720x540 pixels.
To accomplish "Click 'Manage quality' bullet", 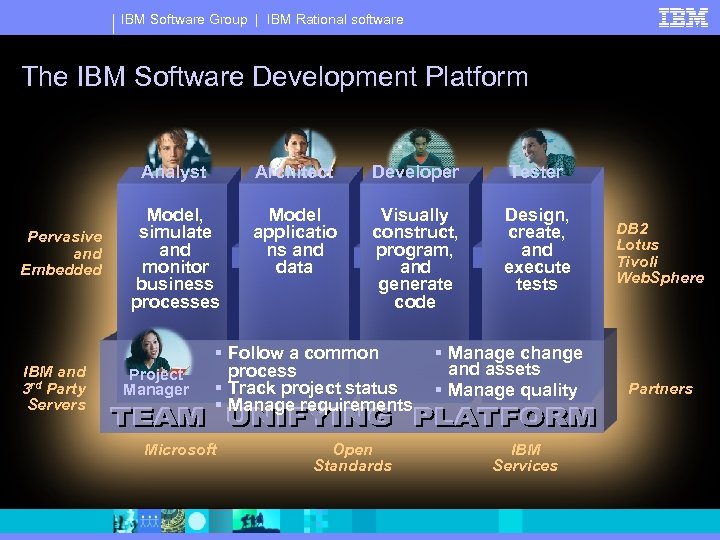I will [512, 390].
